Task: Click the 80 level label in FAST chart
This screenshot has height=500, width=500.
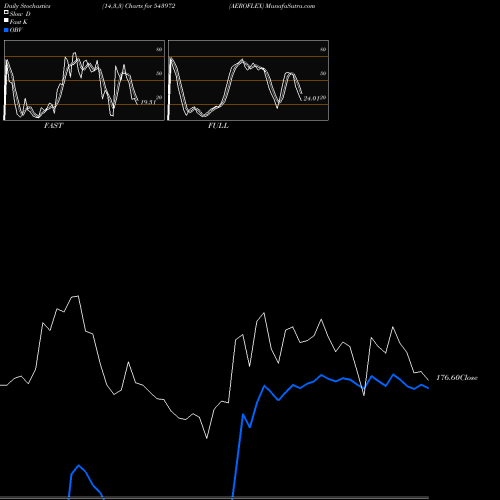Action: 159,49
